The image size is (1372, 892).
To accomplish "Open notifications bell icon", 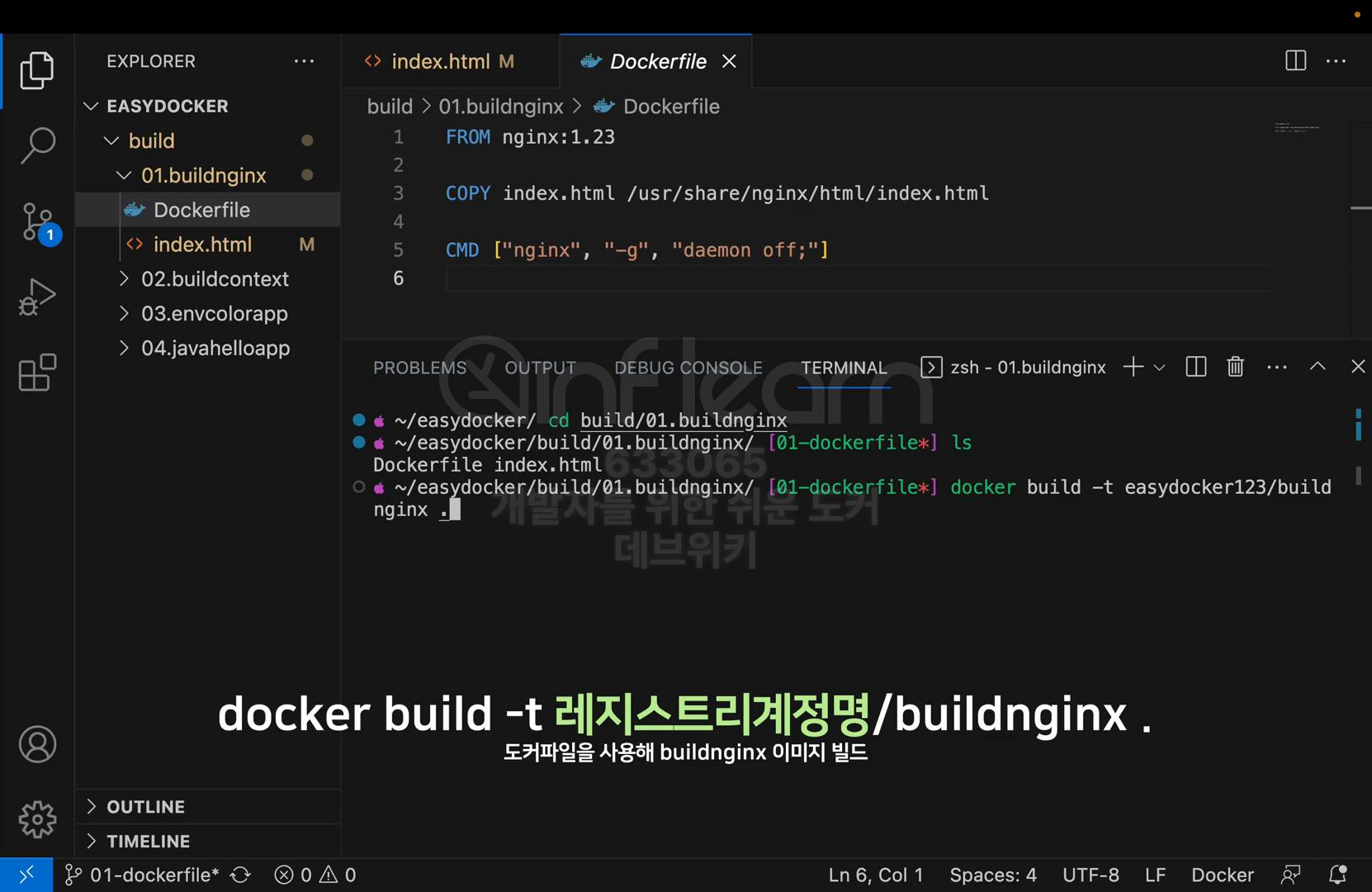I will pos(1337,875).
